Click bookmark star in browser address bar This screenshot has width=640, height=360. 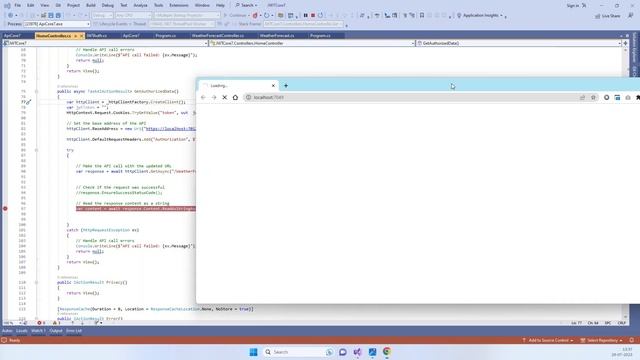point(593,98)
